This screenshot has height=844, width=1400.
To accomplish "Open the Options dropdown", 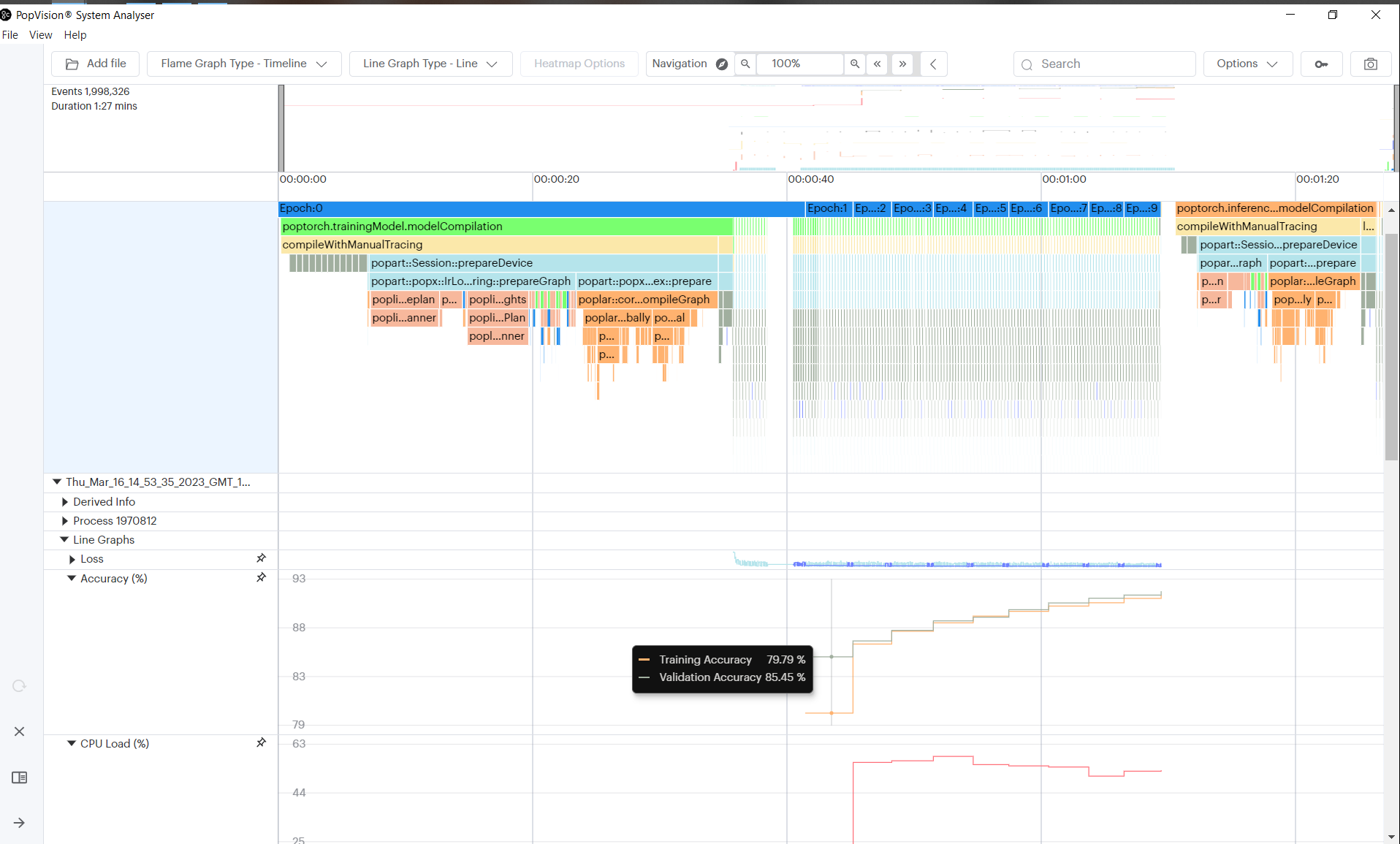I will coord(1247,64).
